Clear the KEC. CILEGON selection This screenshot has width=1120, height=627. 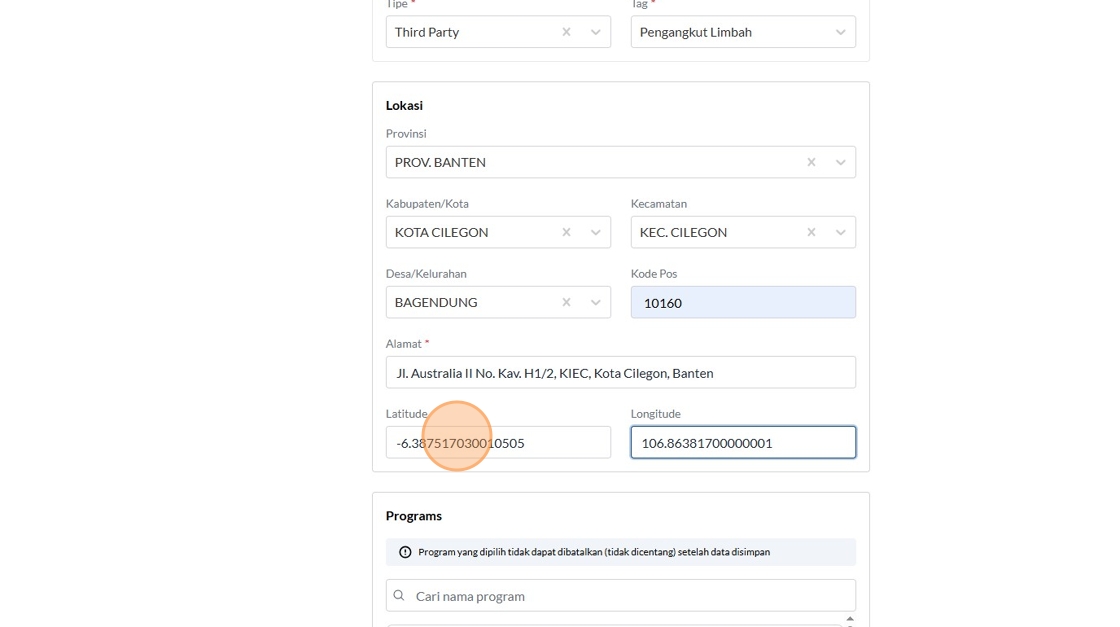(x=811, y=232)
